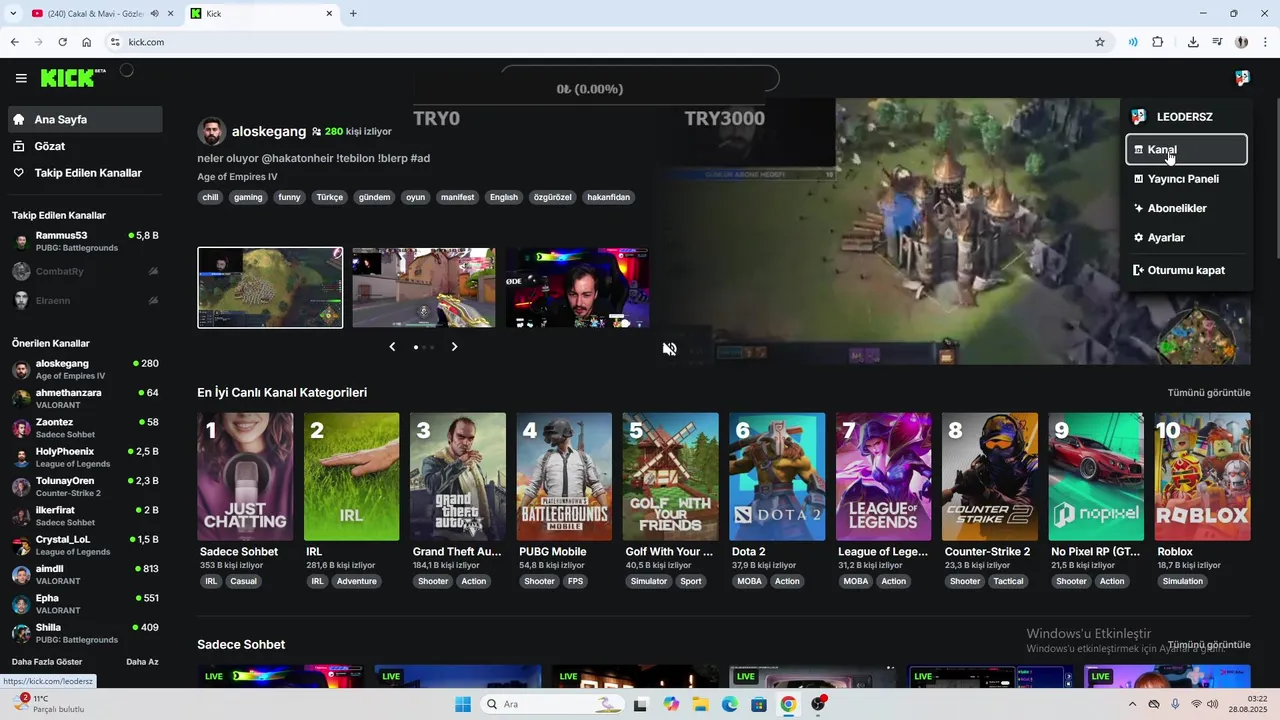
Task: View all top categories via Tümünü görüntüle
Action: (x=1209, y=393)
